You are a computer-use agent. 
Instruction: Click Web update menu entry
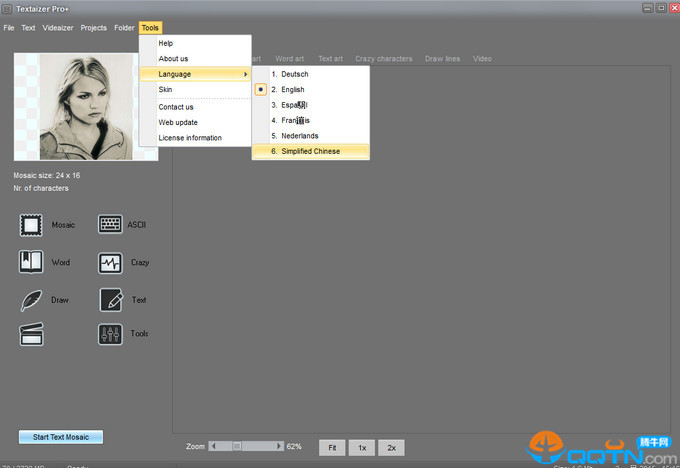point(178,122)
